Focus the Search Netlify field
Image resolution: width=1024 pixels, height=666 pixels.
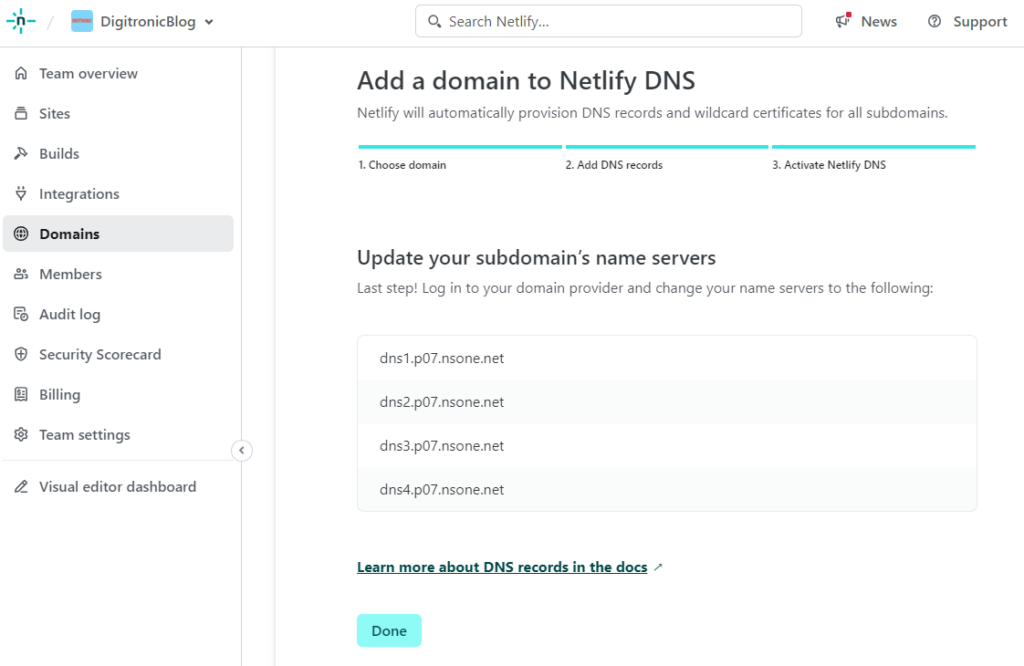tap(608, 22)
